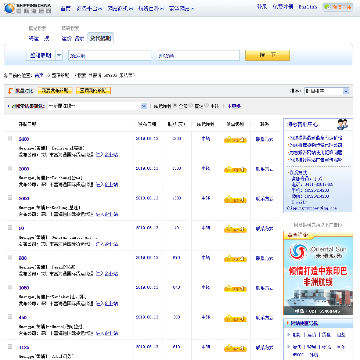360x360 pixels.
Task: Open the 5400 listing title link
Action: pyautogui.click(x=24, y=139)
